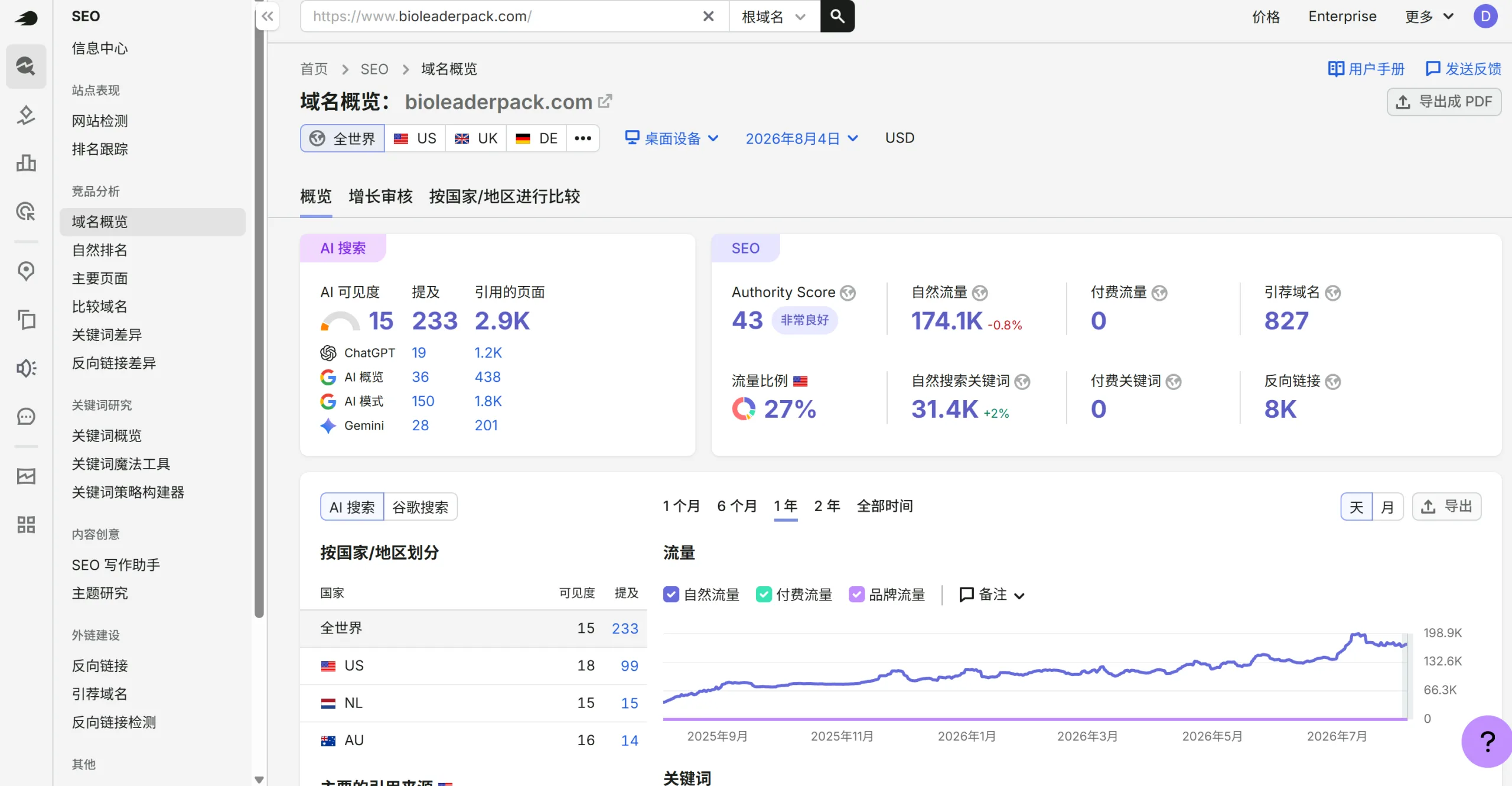Select UK region filter
This screenshot has width=1512, height=786.
point(475,138)
